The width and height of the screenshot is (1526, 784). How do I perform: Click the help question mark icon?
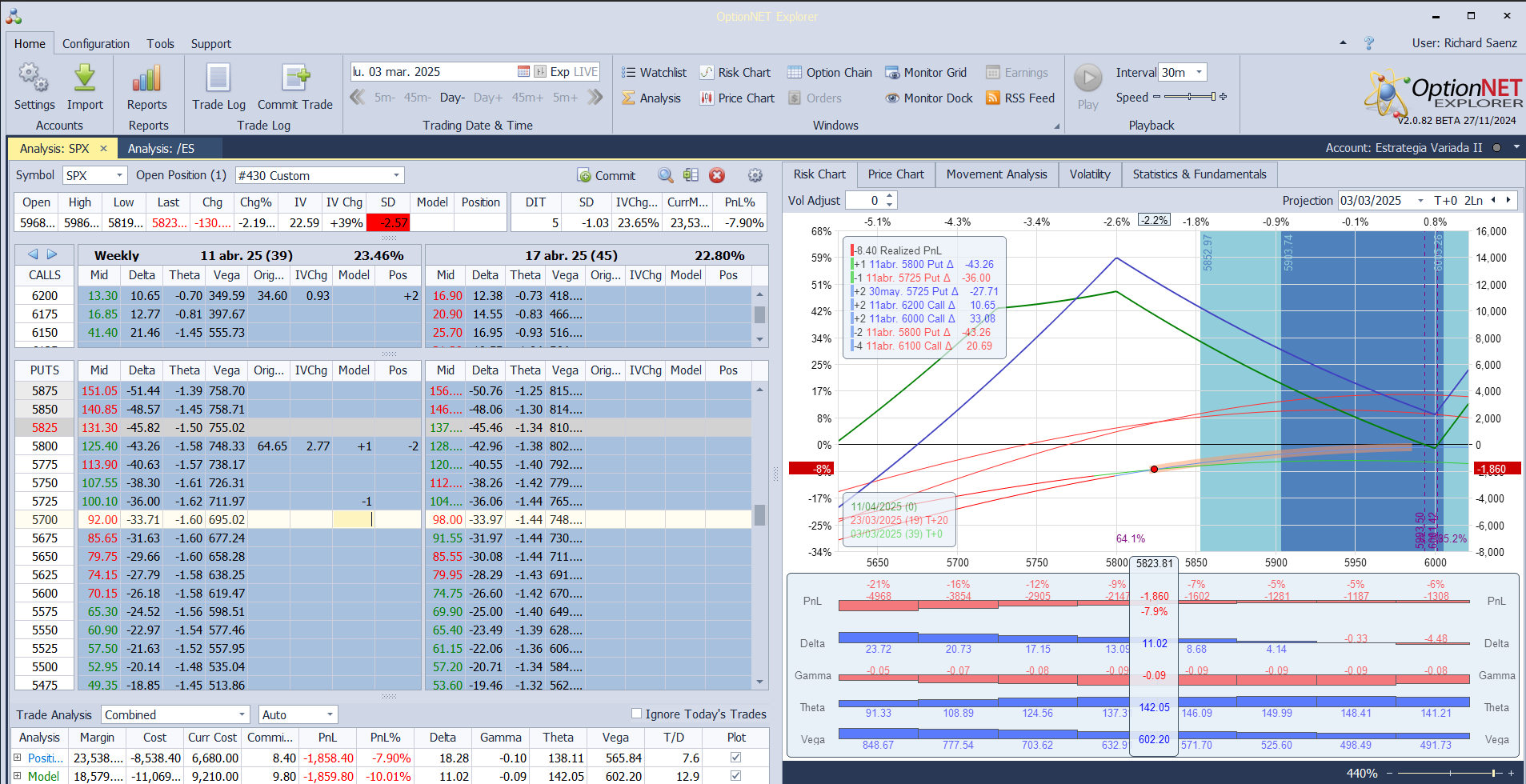click(x=1369, y=43)
